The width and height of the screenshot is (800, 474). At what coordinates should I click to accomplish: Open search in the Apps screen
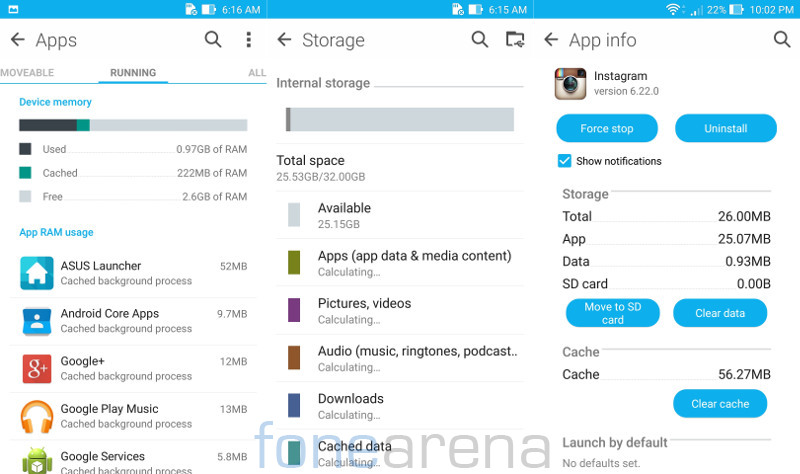pos(213,39)
